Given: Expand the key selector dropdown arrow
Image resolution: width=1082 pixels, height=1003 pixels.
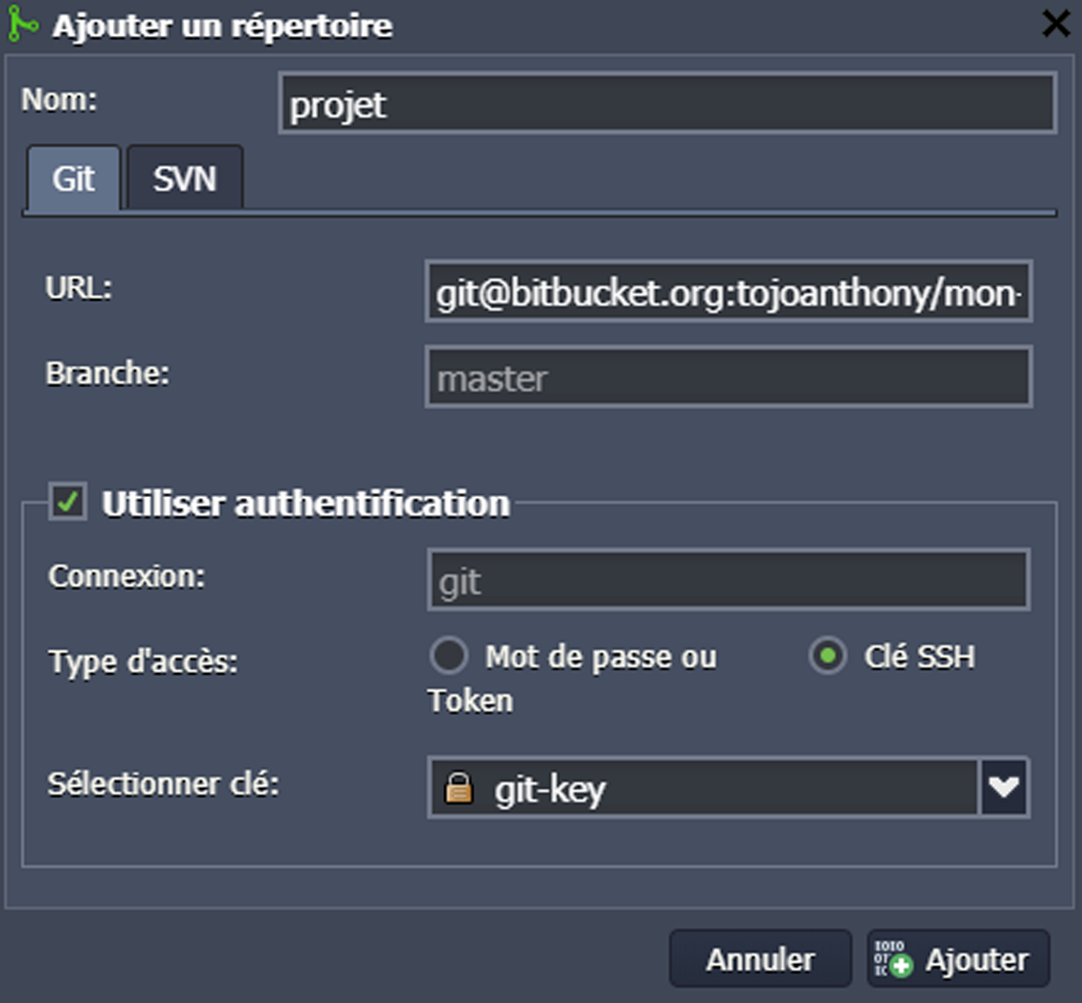Looking at the screenshot, I should pos(1004,788).
